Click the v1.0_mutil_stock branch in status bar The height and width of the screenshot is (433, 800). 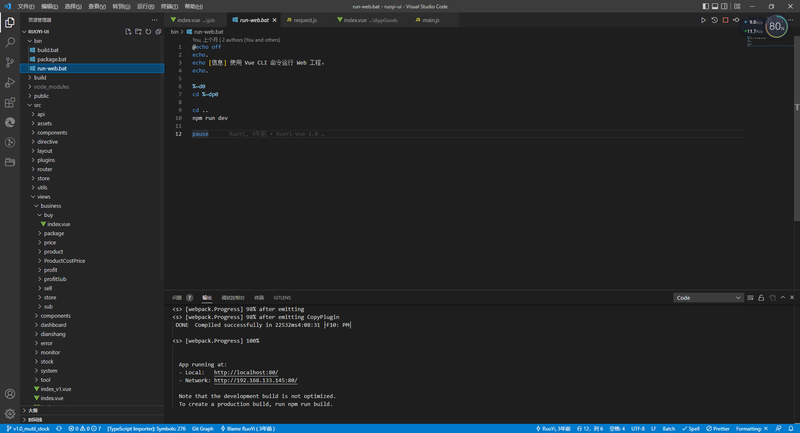[29, 429]
